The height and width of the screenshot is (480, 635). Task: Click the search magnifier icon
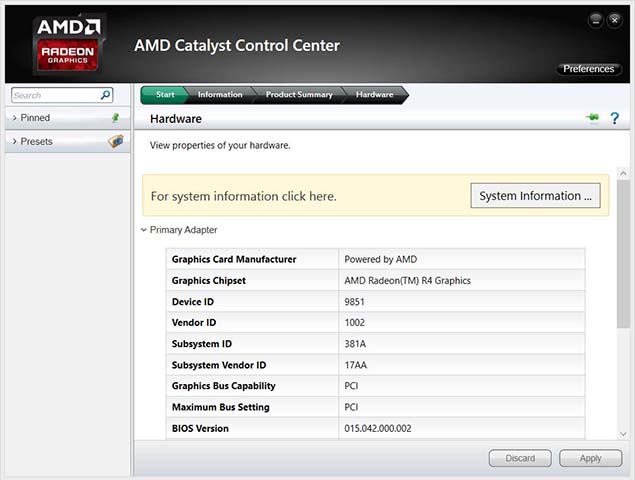click(105, 95)
